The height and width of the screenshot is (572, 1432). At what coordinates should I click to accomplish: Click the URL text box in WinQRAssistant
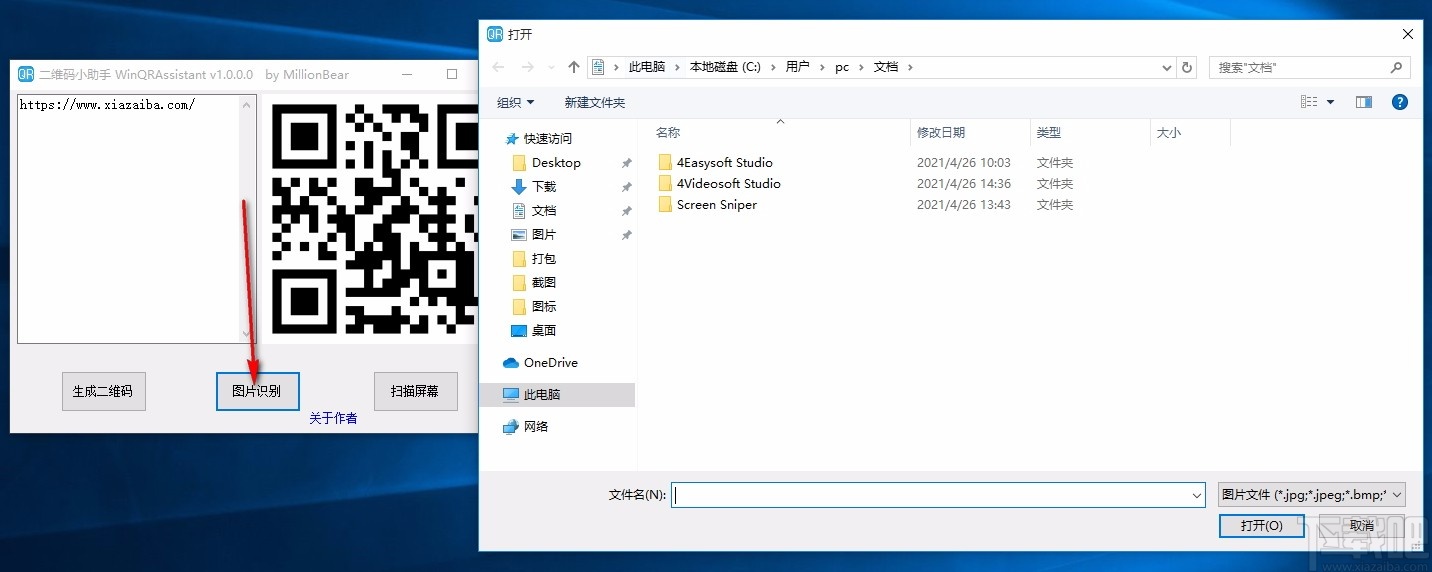point(129,219)
